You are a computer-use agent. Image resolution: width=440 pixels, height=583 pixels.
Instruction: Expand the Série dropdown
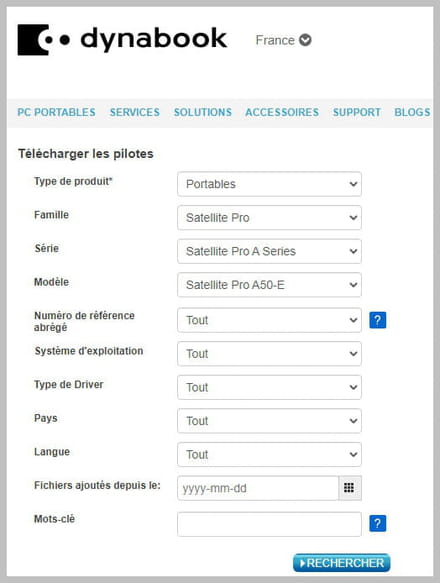[269, 251]
